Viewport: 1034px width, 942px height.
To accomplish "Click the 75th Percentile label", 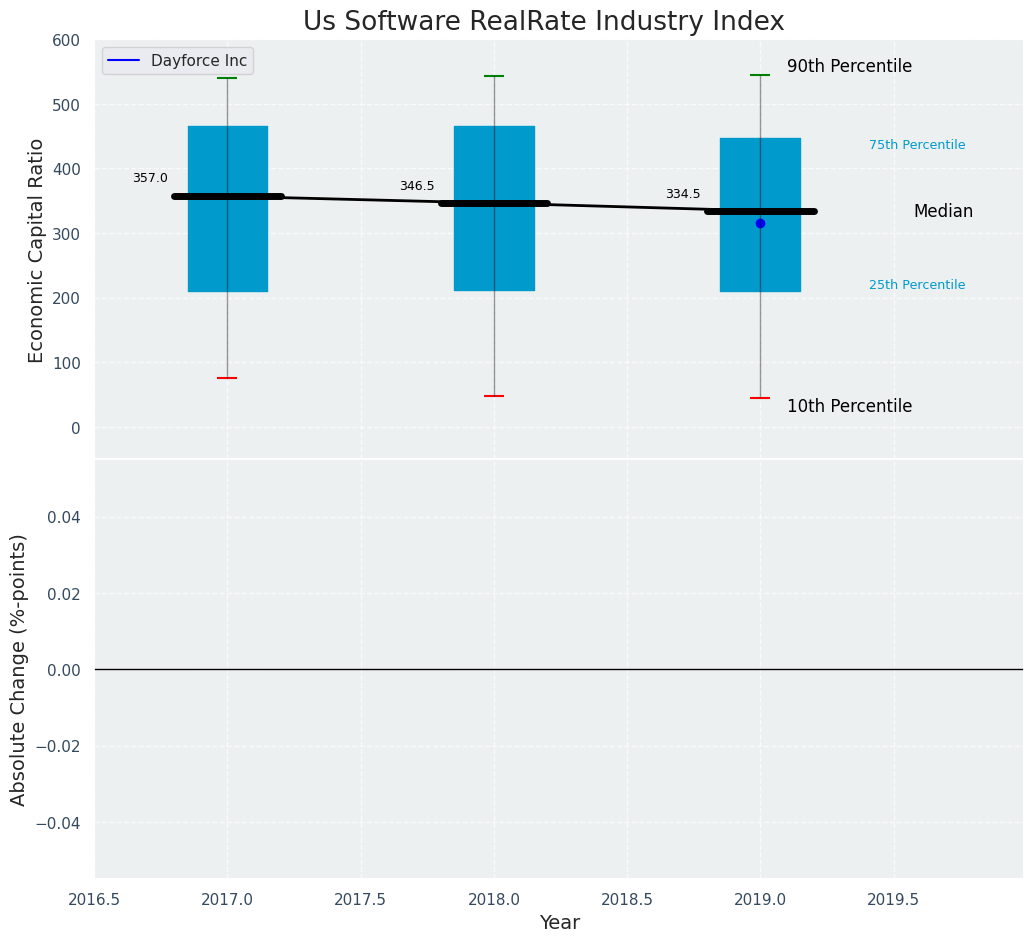I will pyautogui.click(x=917, y=144).
